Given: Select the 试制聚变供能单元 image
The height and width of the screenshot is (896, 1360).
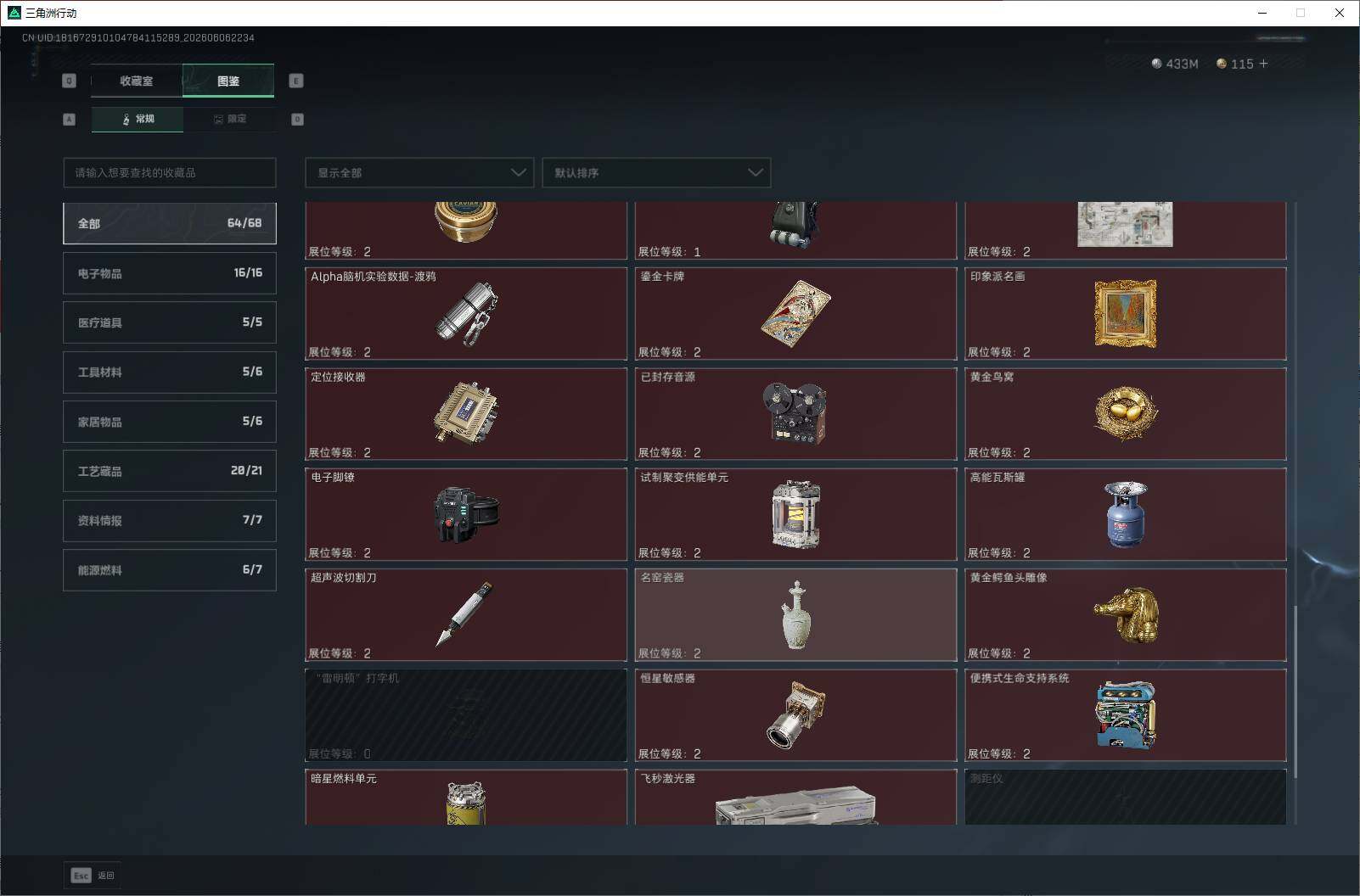Looking at the screenshot, I should click(795, 514).
